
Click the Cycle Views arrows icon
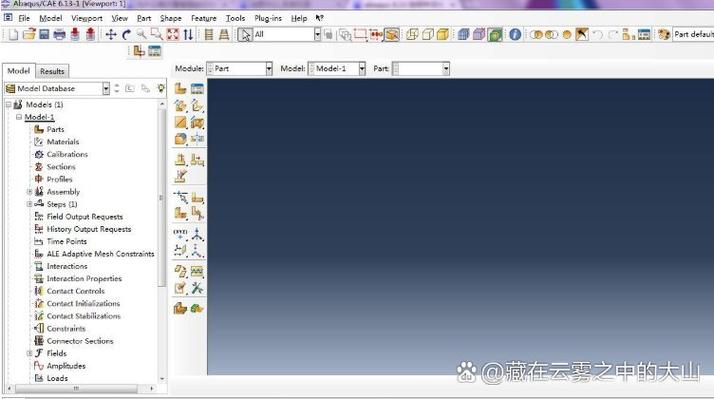click(x=188, y=34)
